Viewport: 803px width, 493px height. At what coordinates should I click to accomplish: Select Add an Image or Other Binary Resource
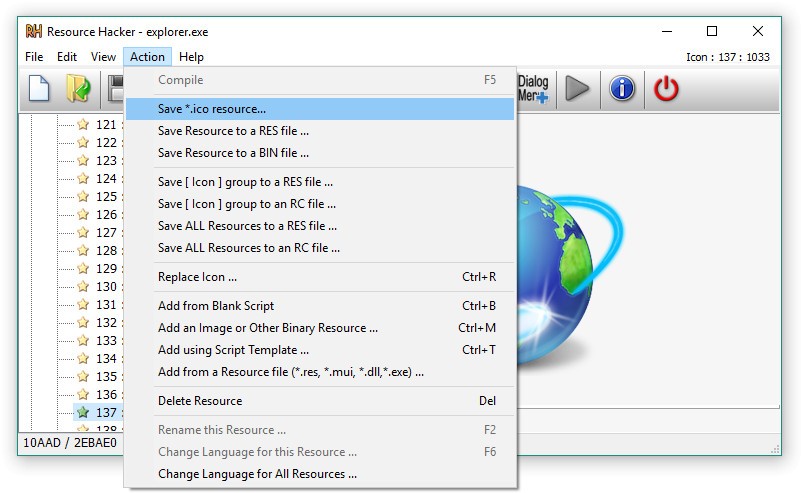(x=320, y=328)
